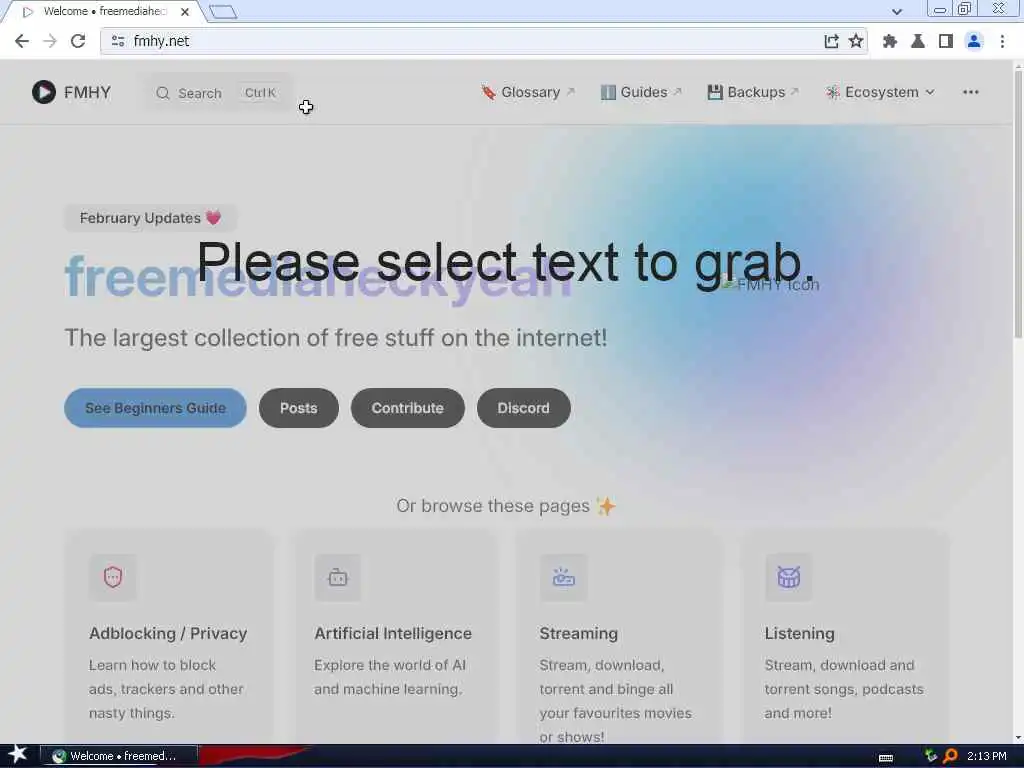Open the Guides nav link
Screen dimensions: 1024x768
(641, 92)
